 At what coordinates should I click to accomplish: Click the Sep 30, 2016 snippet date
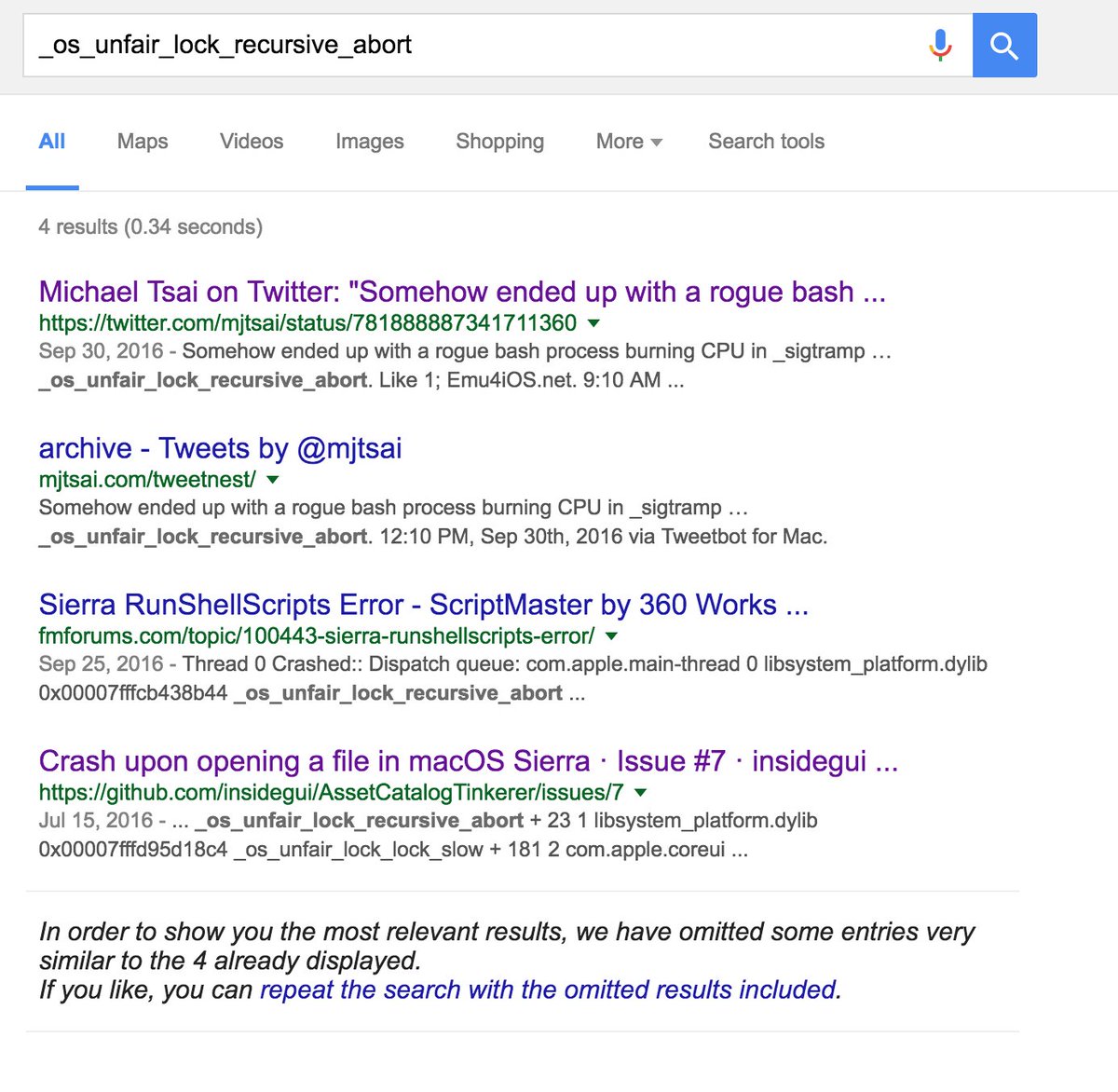[x=101, y=351]
